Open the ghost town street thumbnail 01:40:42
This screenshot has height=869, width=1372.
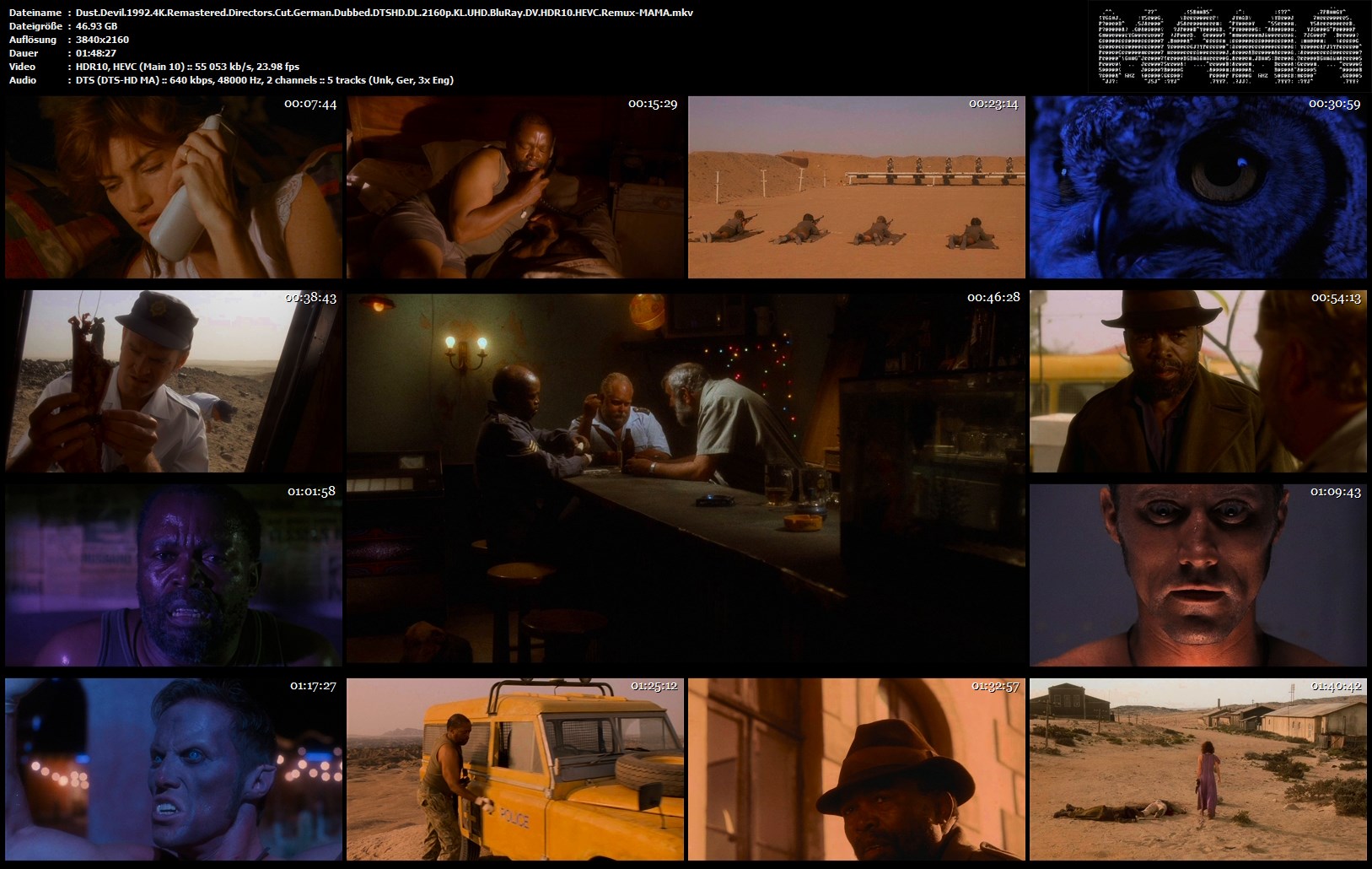pos(1198,769)
